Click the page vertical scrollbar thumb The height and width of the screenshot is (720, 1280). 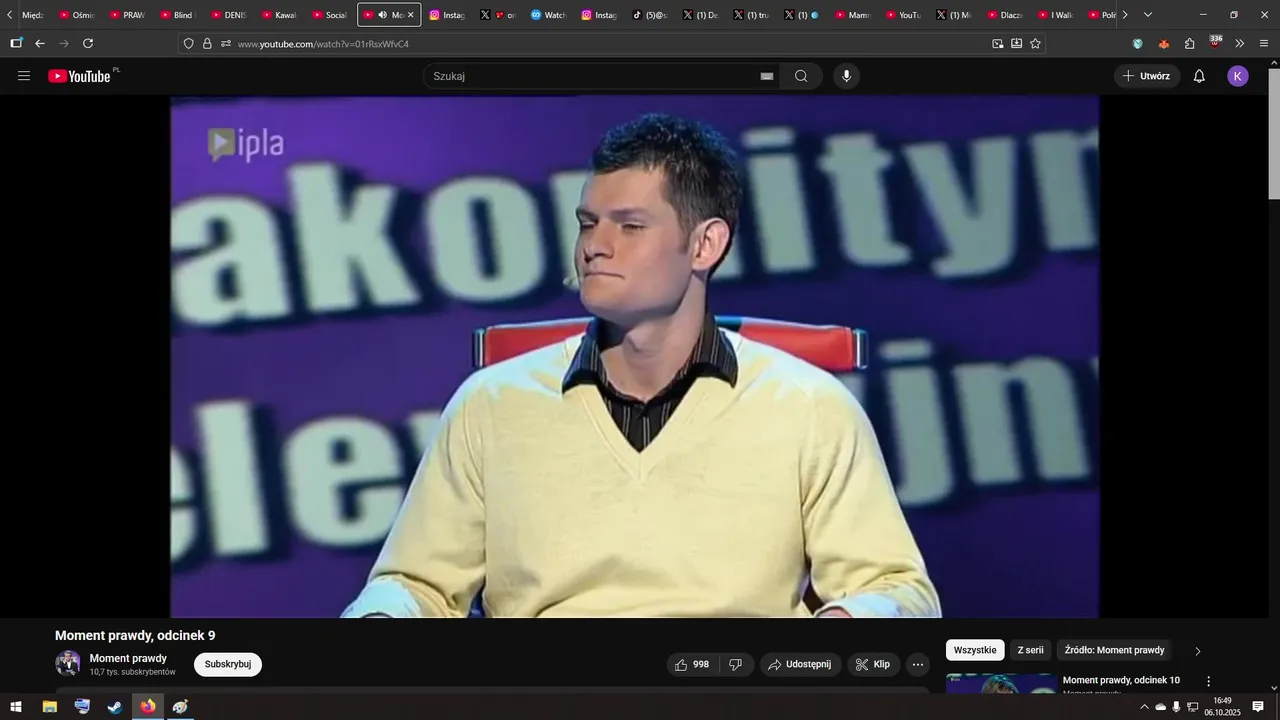click(1273, 134)
